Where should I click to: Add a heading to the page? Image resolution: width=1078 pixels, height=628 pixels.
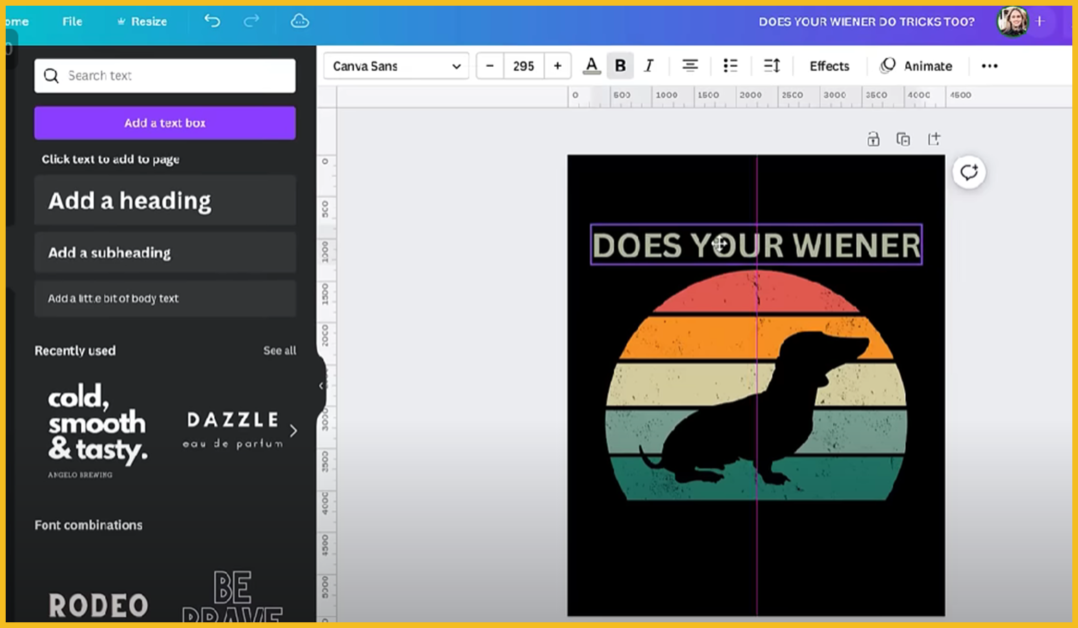[x=165, y=200]
